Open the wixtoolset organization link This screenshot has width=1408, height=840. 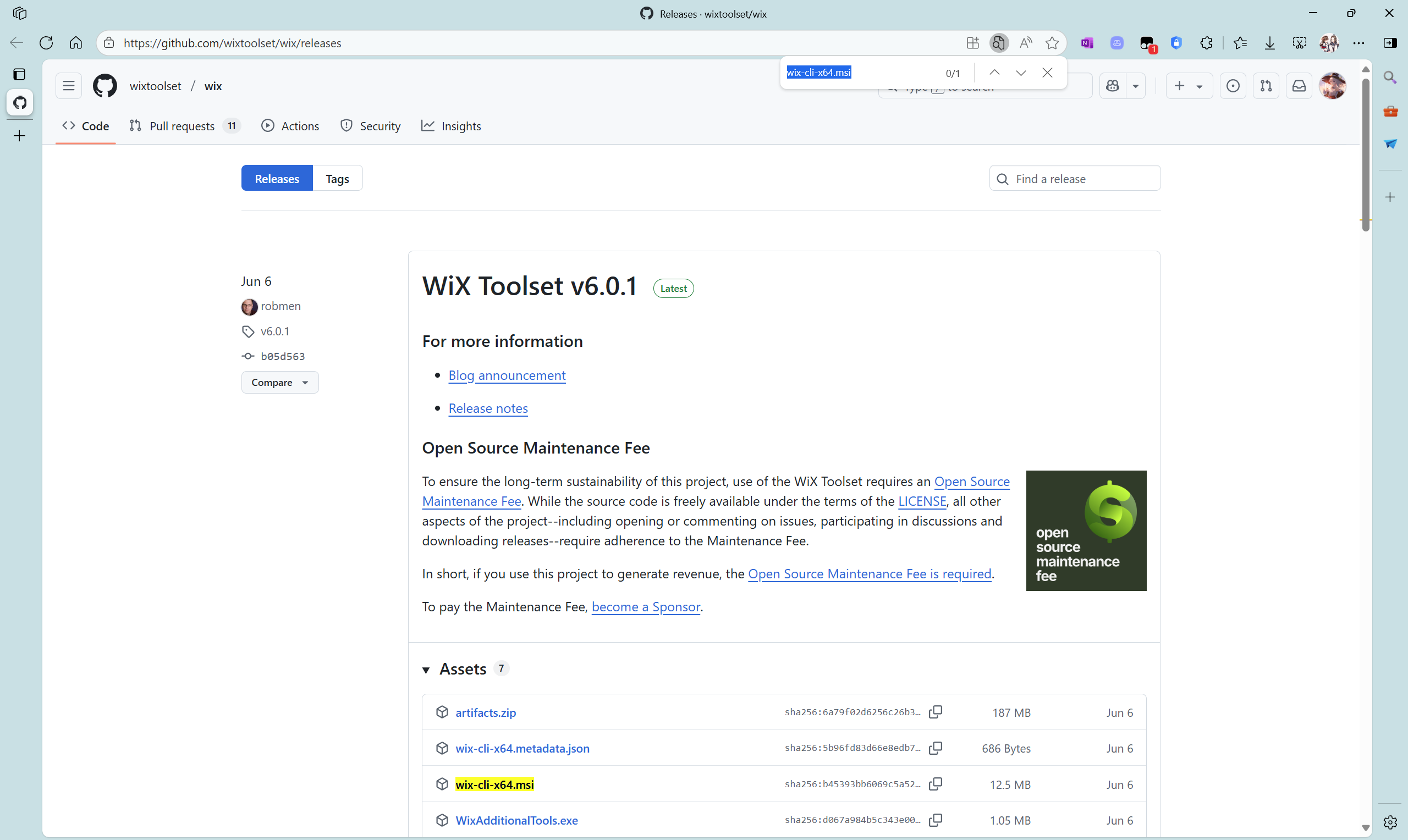(x=155, y=86)
